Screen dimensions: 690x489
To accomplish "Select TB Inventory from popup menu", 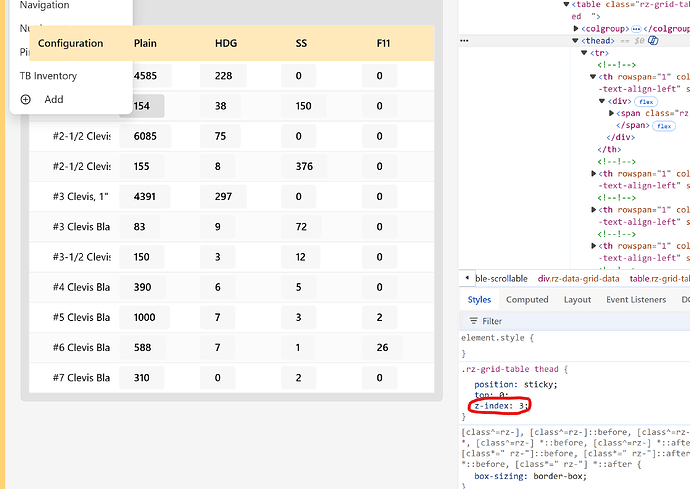I will 48,76.
